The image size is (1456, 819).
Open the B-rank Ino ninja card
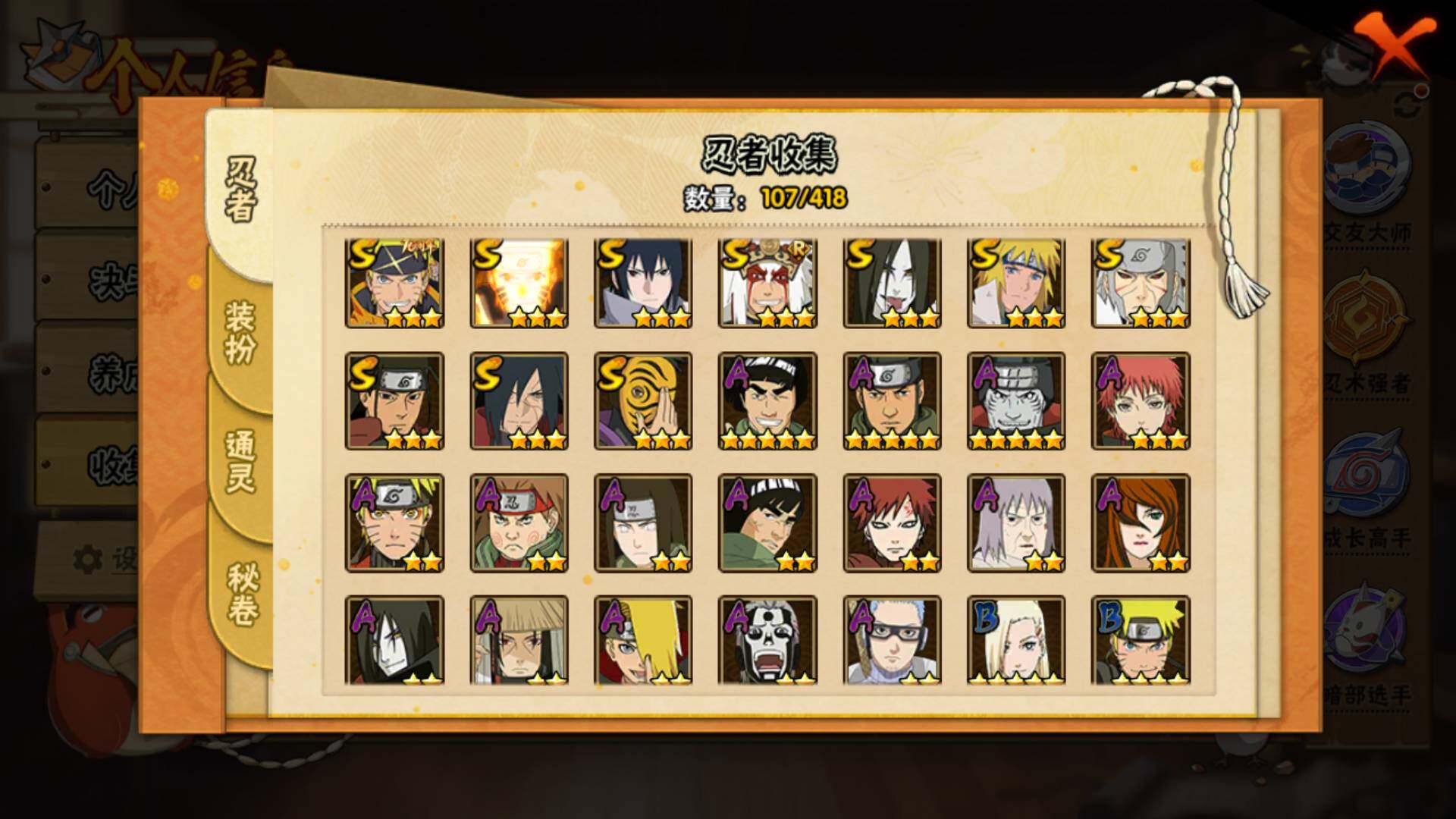pos(1016,640)
